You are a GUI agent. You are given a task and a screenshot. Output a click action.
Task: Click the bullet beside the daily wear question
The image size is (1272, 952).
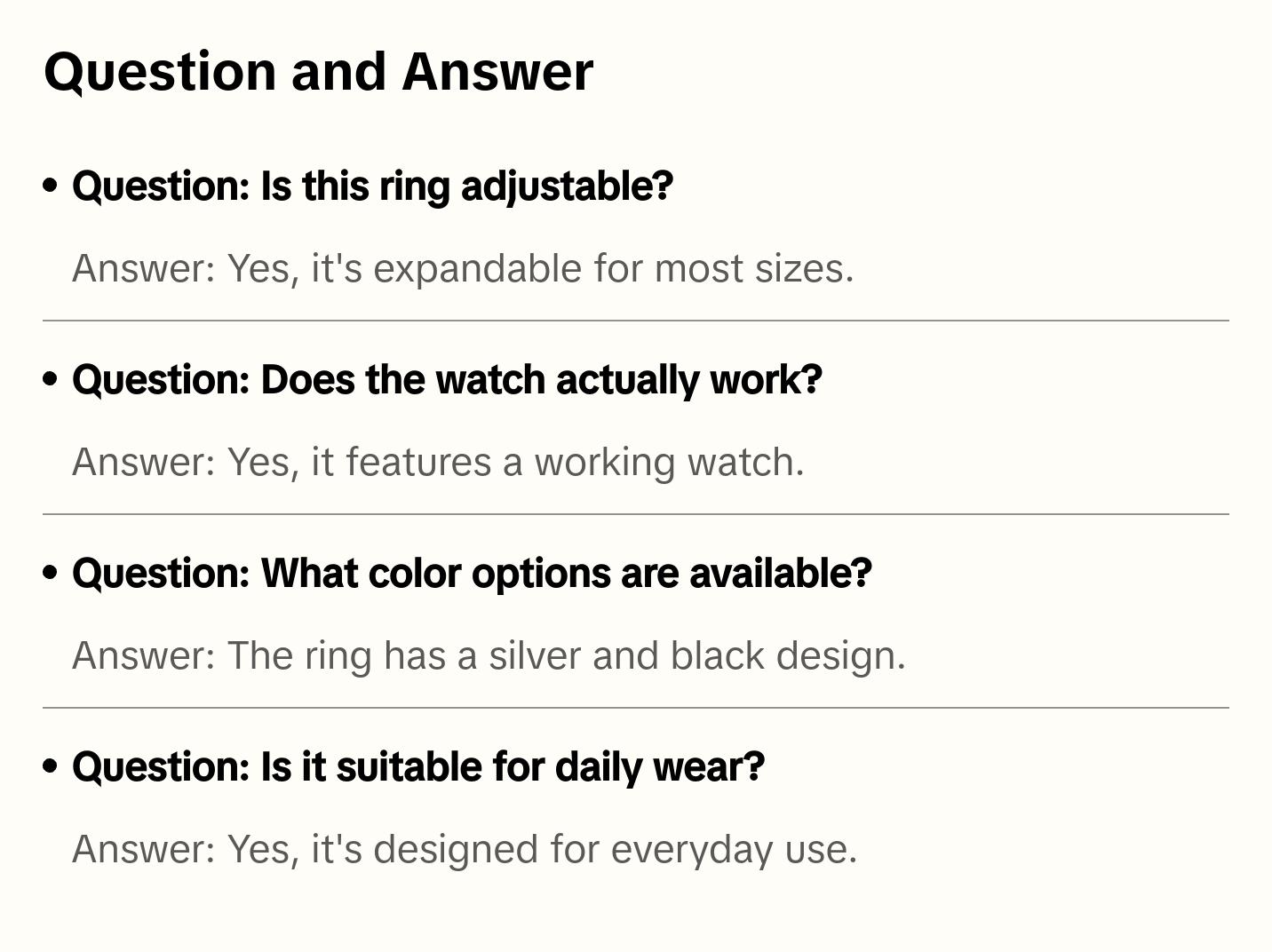click(x=51, y=766)
